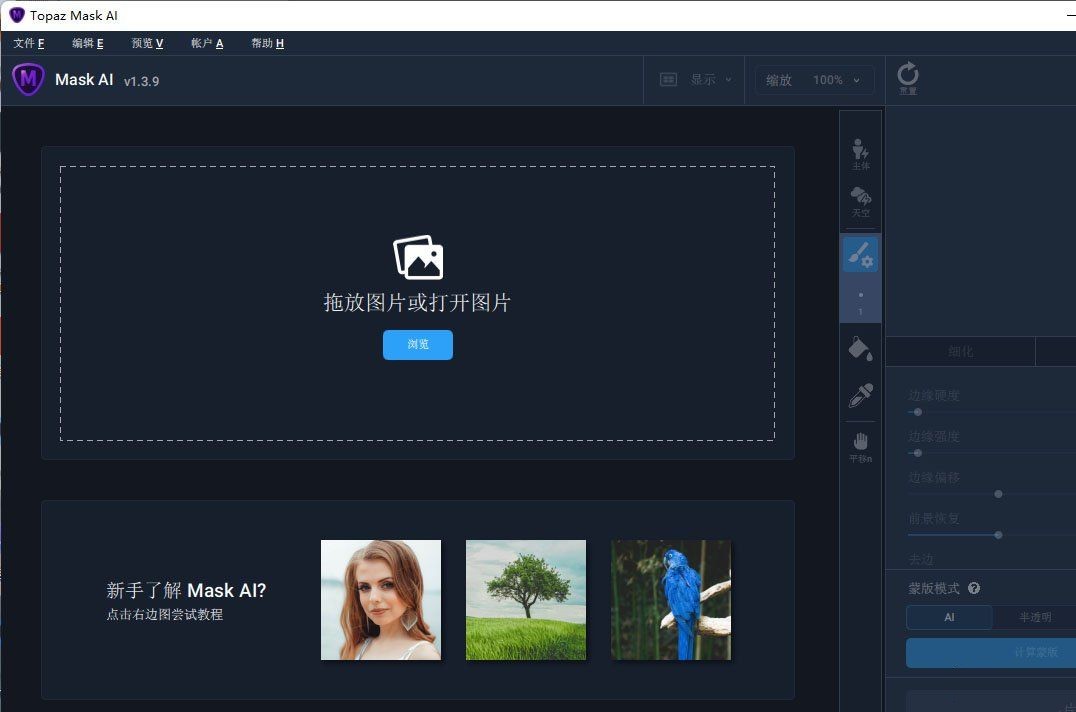Click the Mask AI purple logo

pyautogui.click(x=28, y=80)
